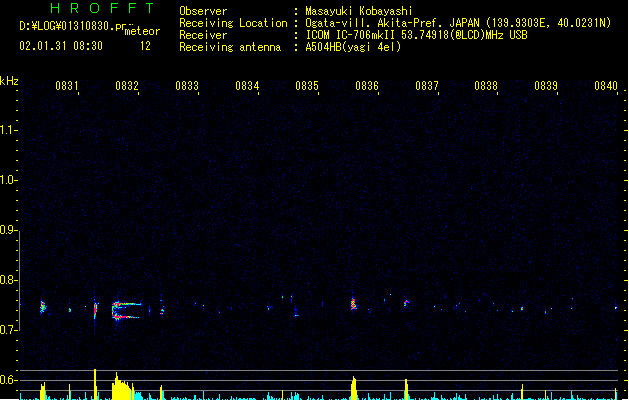Click the 1.0 kHz axis label
This screenshot has width=629, height=400.
coord(7,180)
